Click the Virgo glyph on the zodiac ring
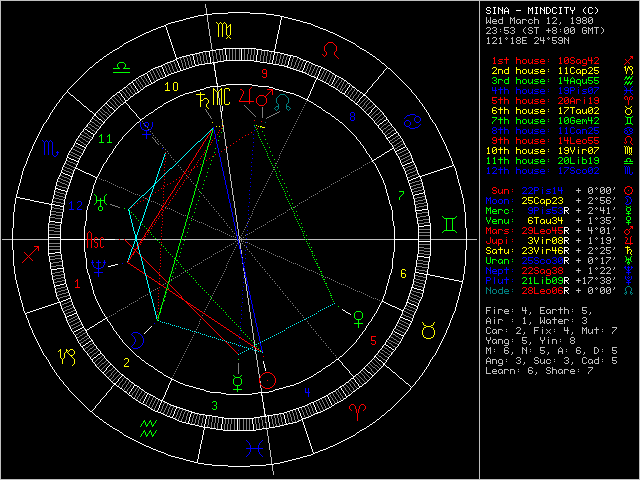Viewport: 640px width, 480px height. 224,31
